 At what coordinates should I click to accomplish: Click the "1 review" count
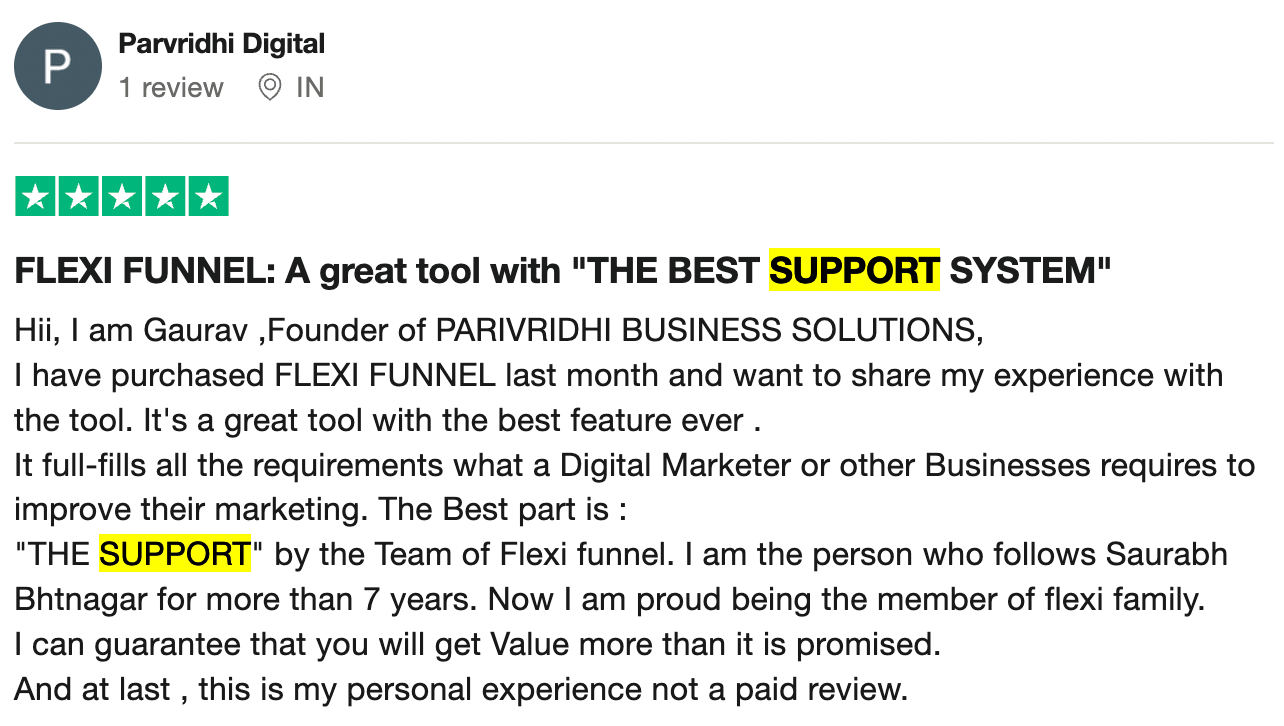170,88
